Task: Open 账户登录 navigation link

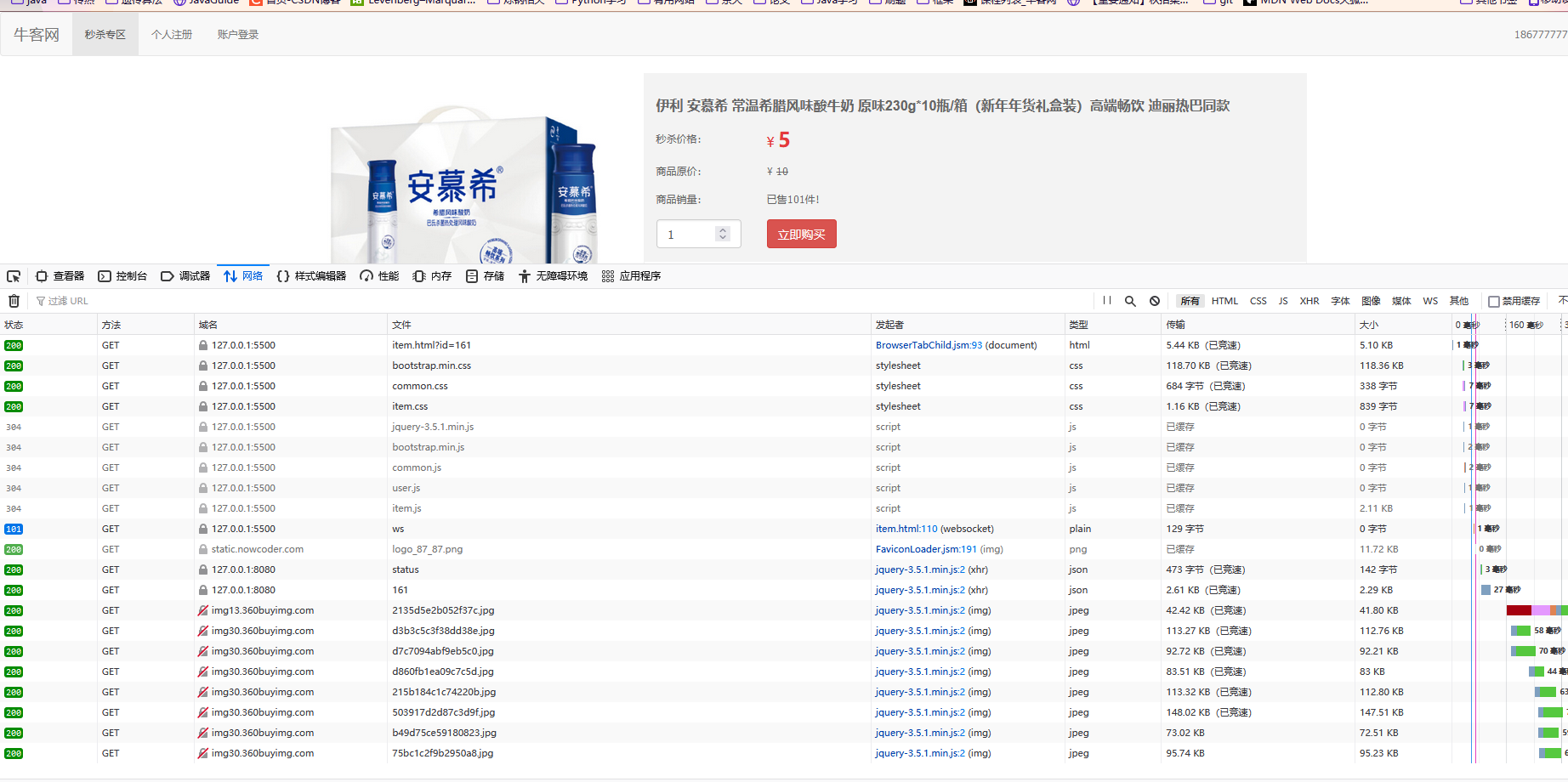Action: [238, 35]
